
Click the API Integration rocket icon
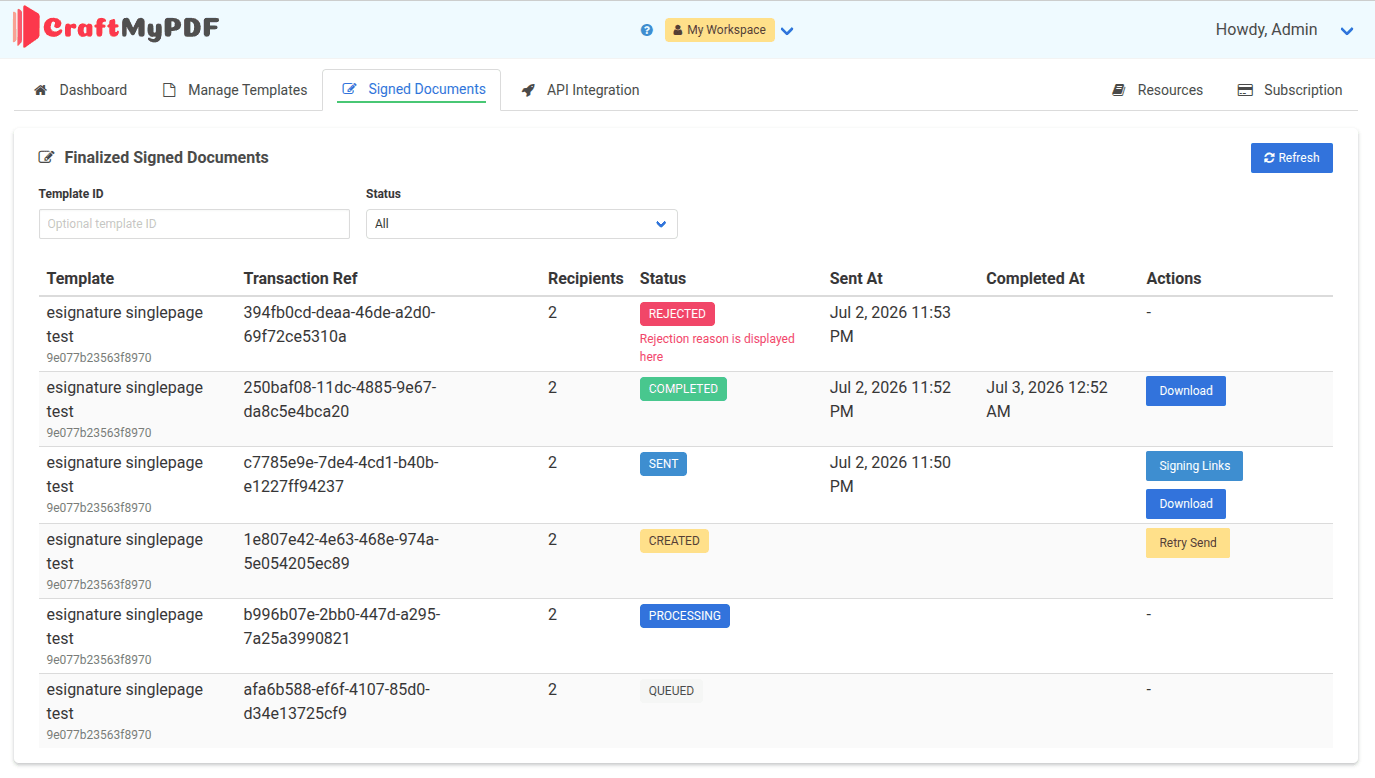click(x=528, y=90)
